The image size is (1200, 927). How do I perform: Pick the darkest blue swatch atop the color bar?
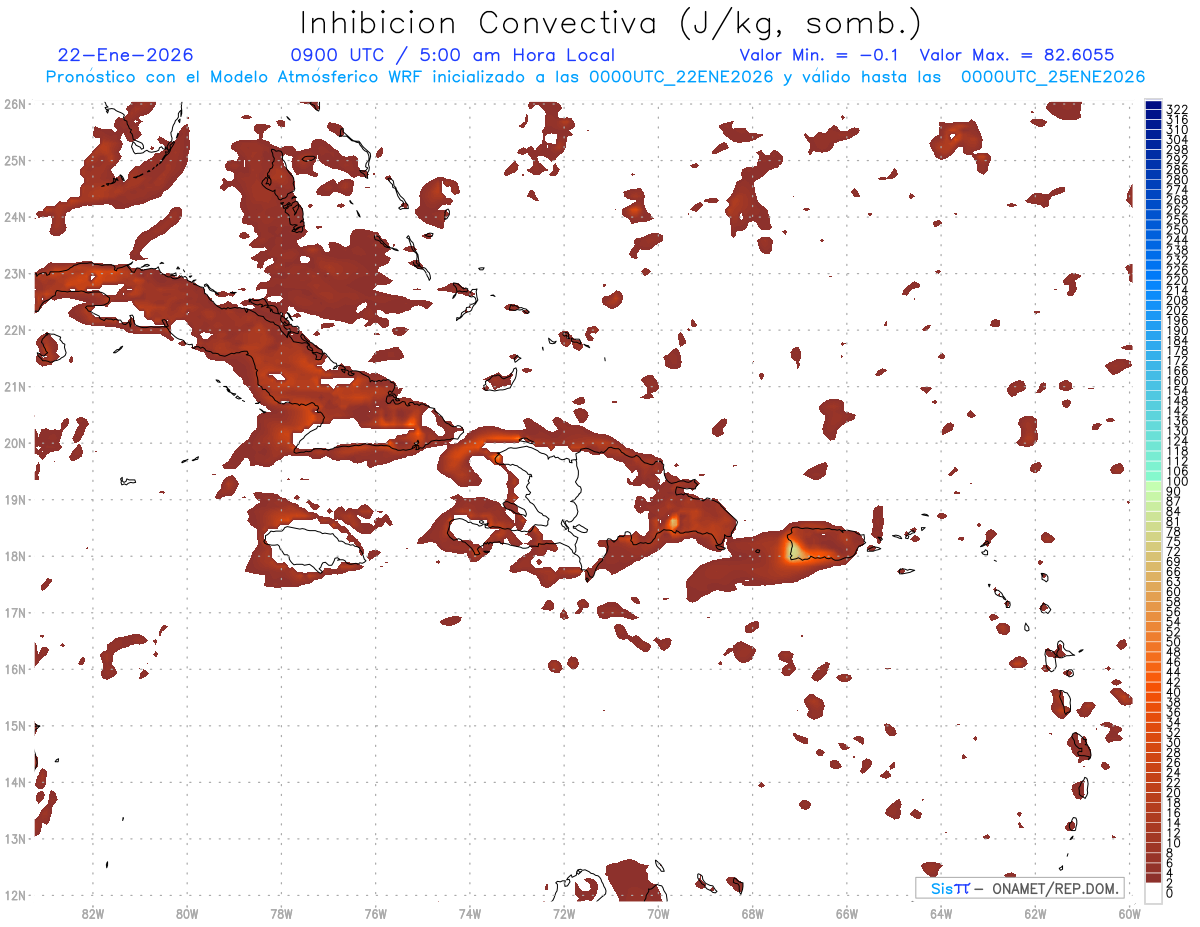pos(1153,106)
